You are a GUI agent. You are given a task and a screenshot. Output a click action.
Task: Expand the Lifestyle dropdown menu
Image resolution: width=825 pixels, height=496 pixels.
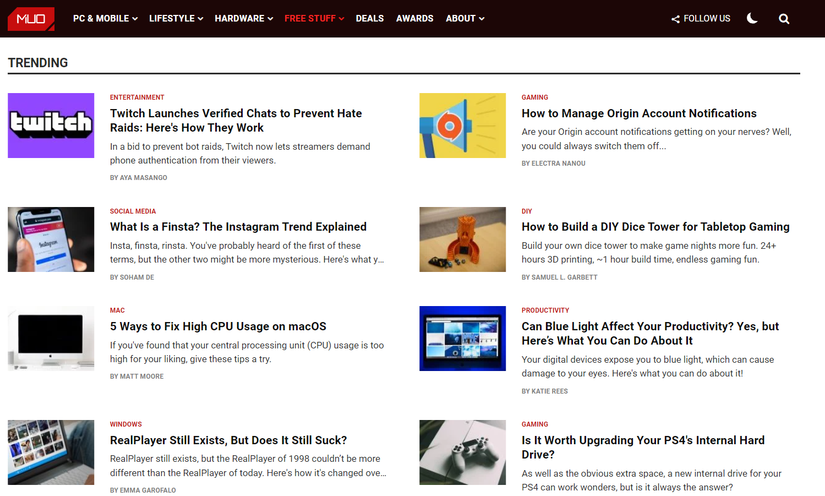(176, 18)
